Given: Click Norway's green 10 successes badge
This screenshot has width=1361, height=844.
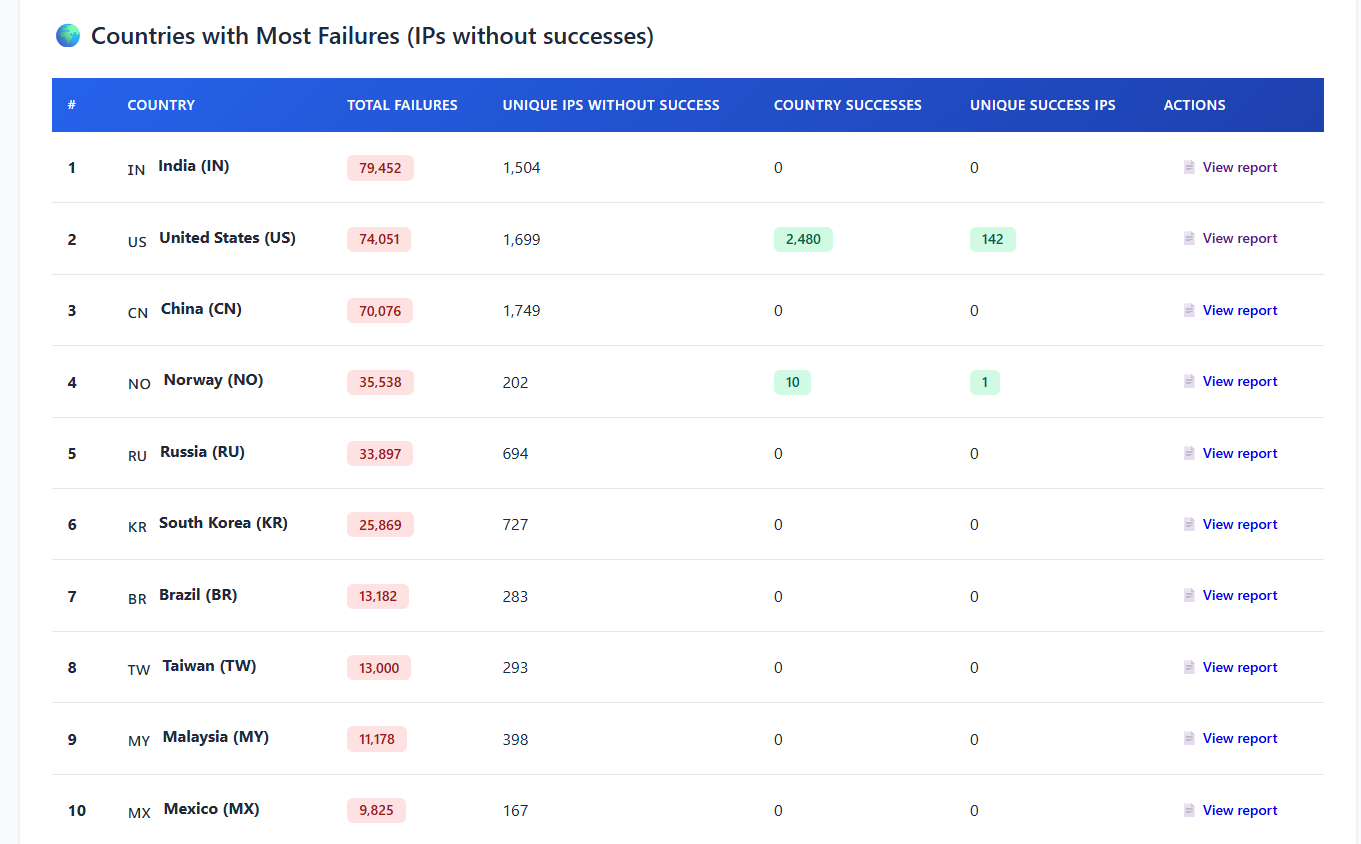Looking at the screenshot, I should (x=792, y=382).
